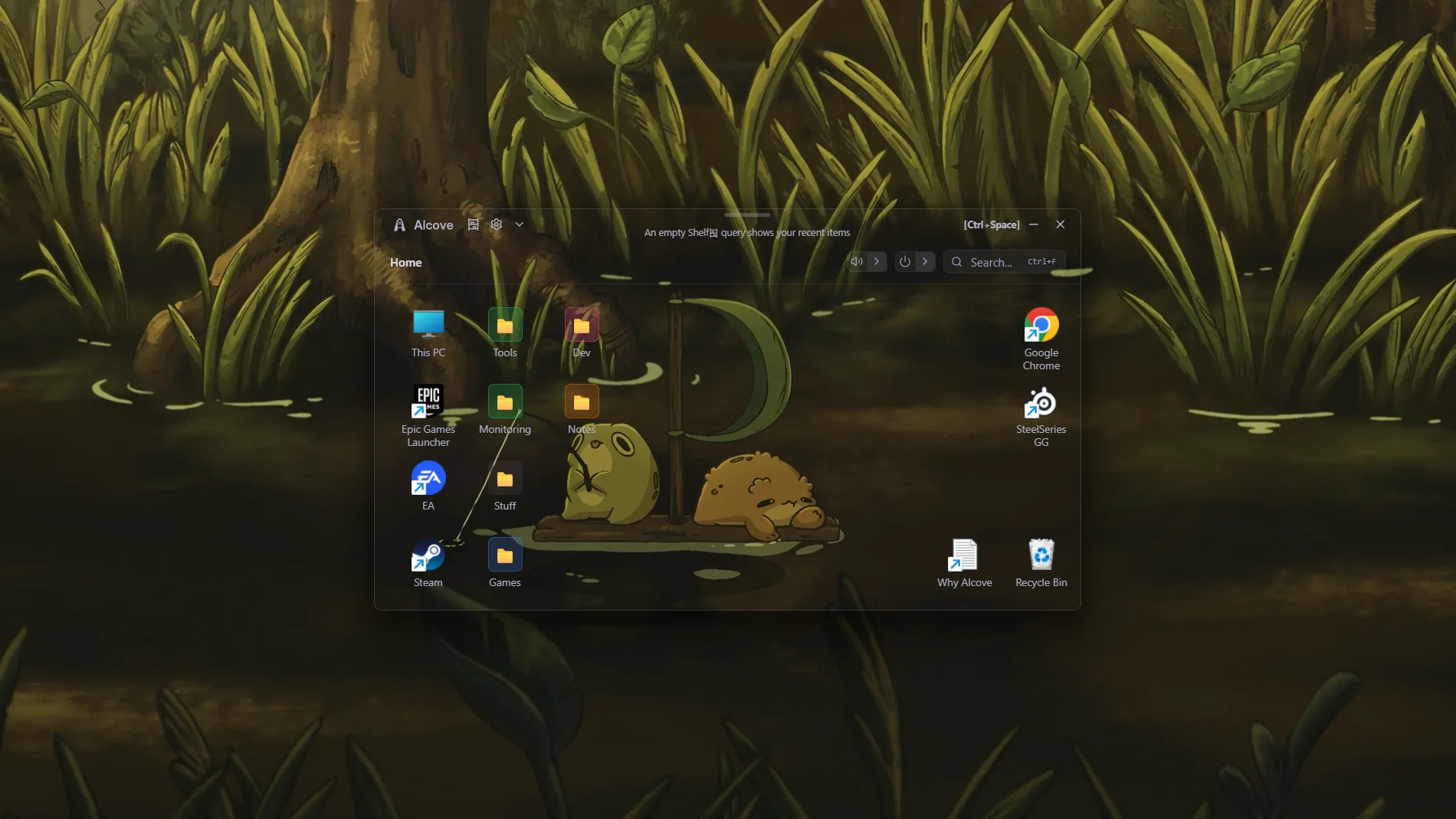Open the Dev folder
This screenshot has height=819, width=1456.
pos(582,333)
